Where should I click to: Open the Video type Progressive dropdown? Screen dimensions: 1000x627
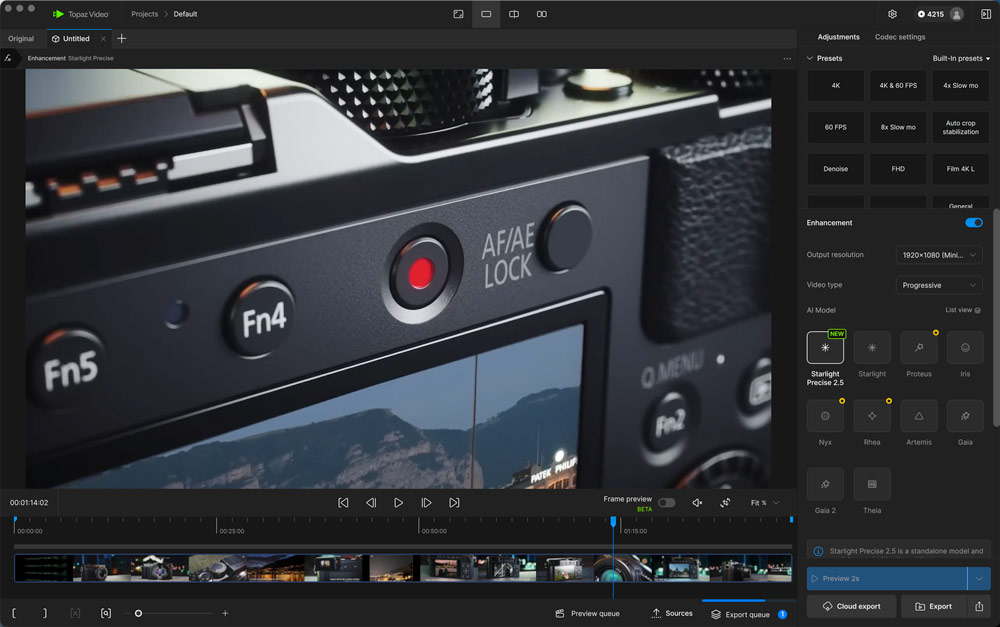coord(939,285)
